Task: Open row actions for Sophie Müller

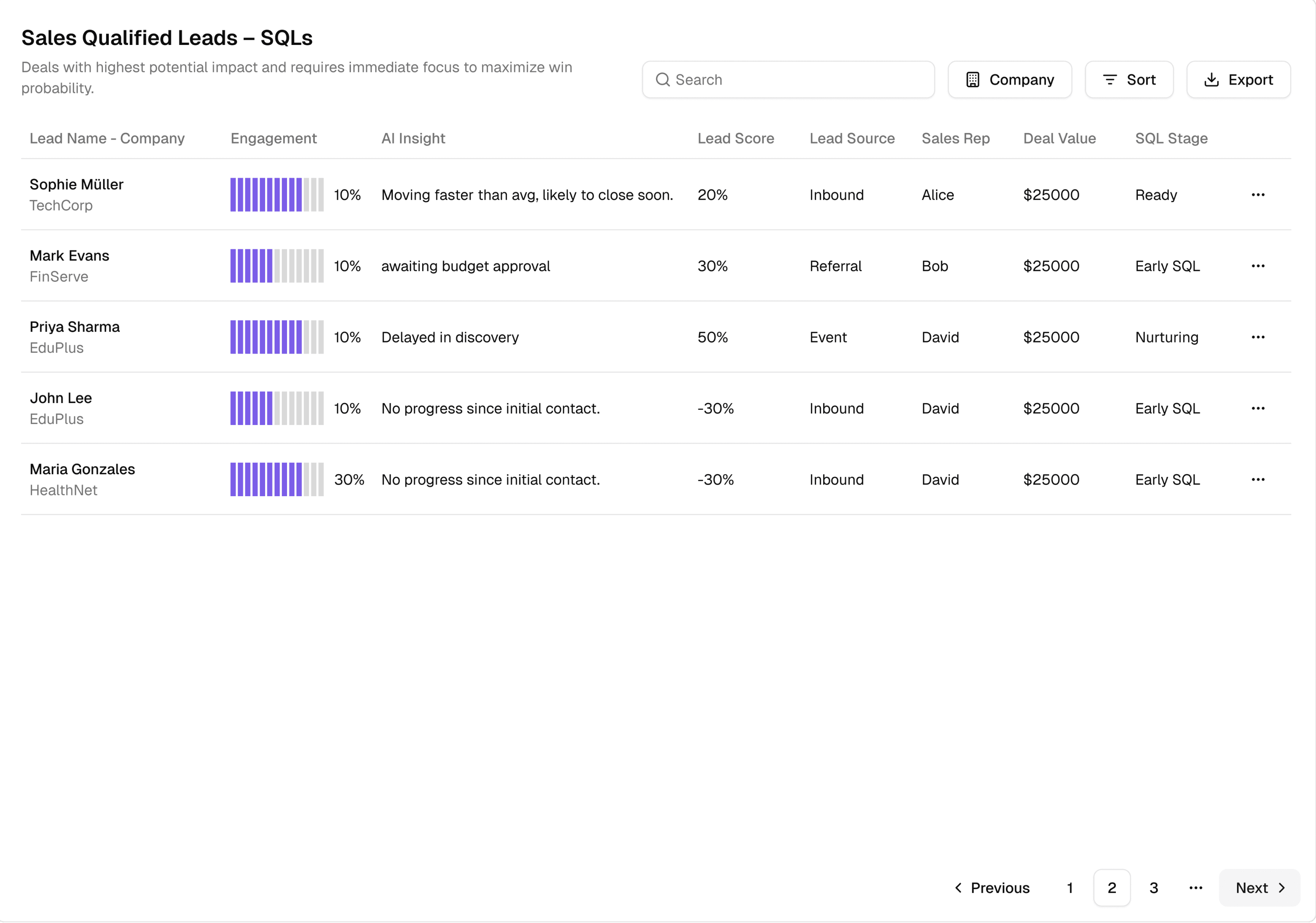Action: pyautogui.click(x=1258, y=195)
